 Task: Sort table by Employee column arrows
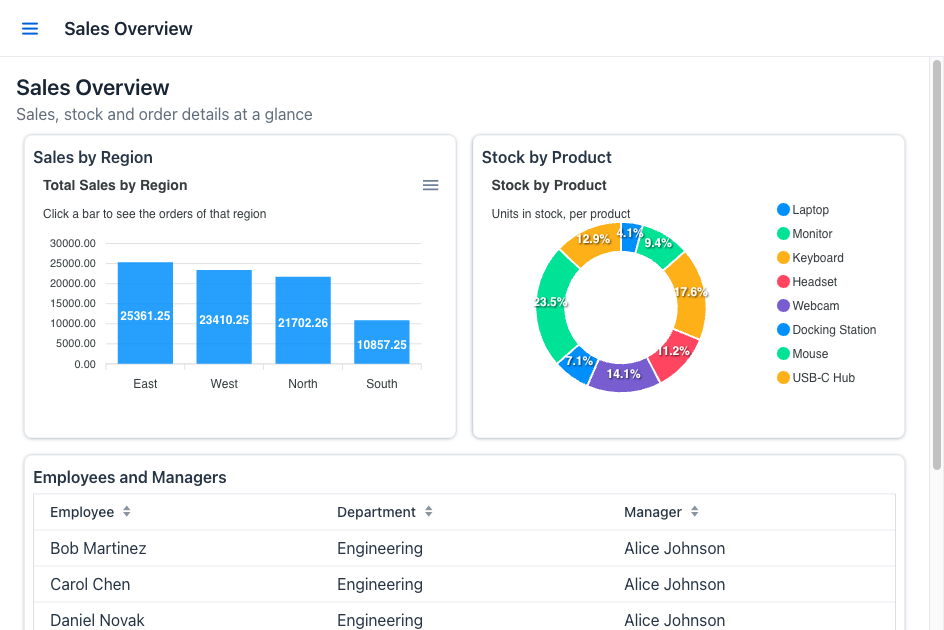tap(126, 512)
